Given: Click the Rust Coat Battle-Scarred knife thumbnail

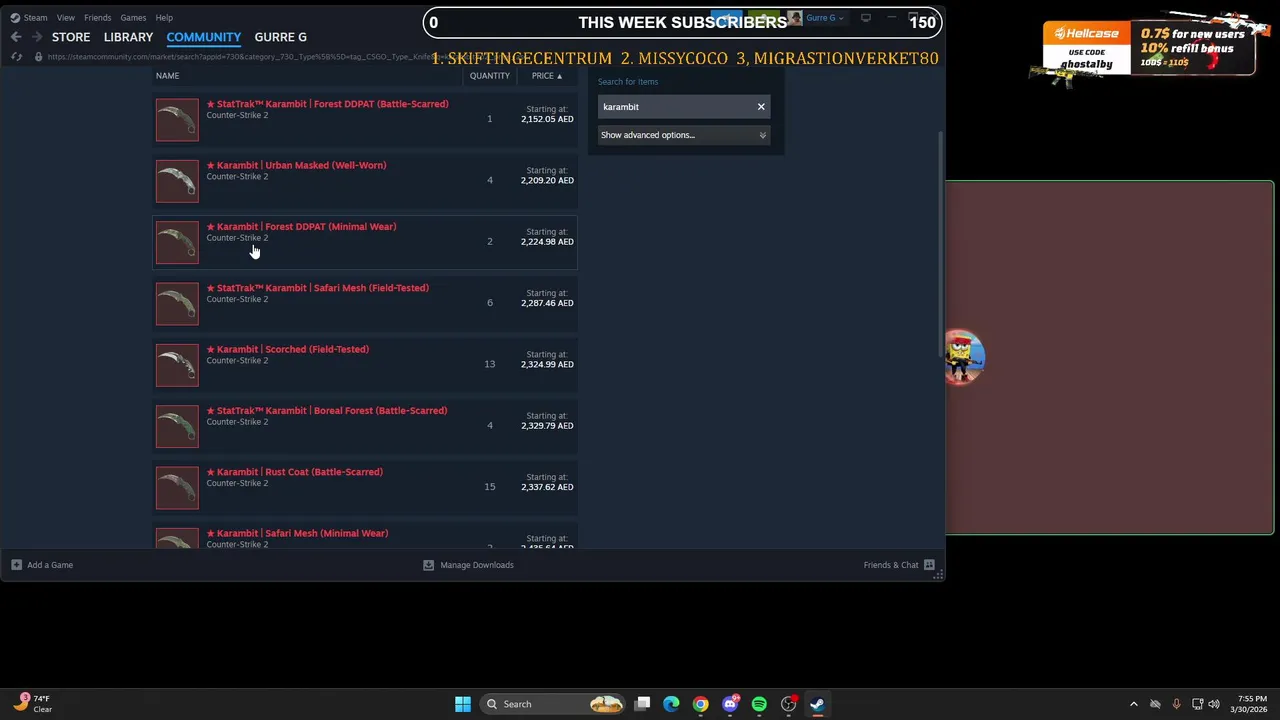Looking at the screenshot, I should (177, 487).
